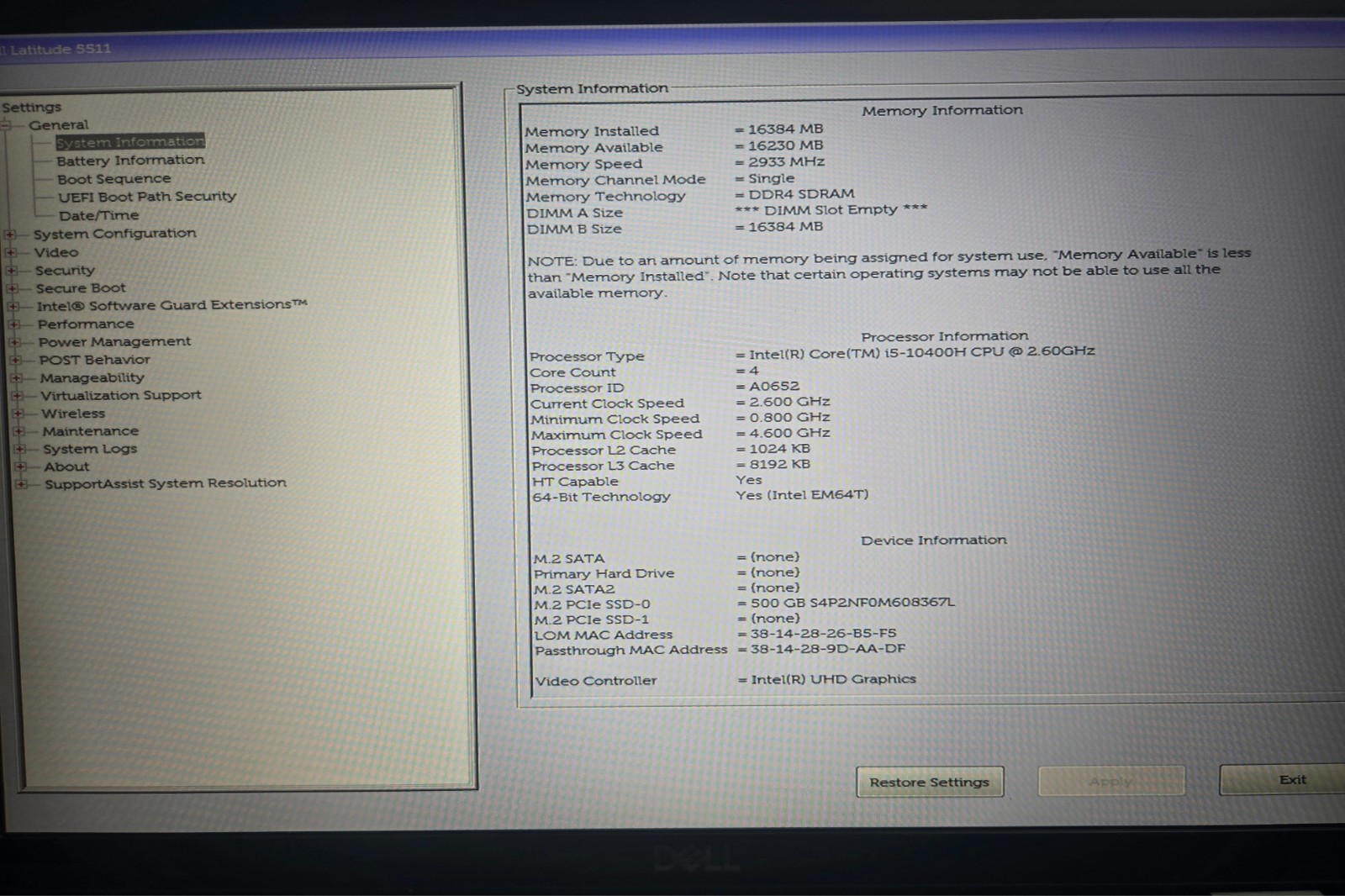Screen dimensions: 1345x896
Task: Click the DIMM Slot Empty text
Action: pyautogui.click(x=831, y=209)
